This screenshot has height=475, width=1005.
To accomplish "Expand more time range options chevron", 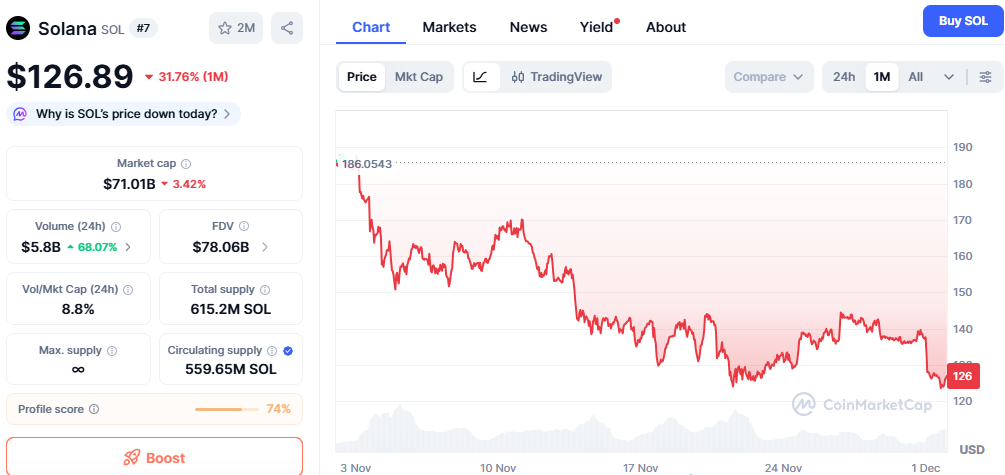I will tap(949, 77).
